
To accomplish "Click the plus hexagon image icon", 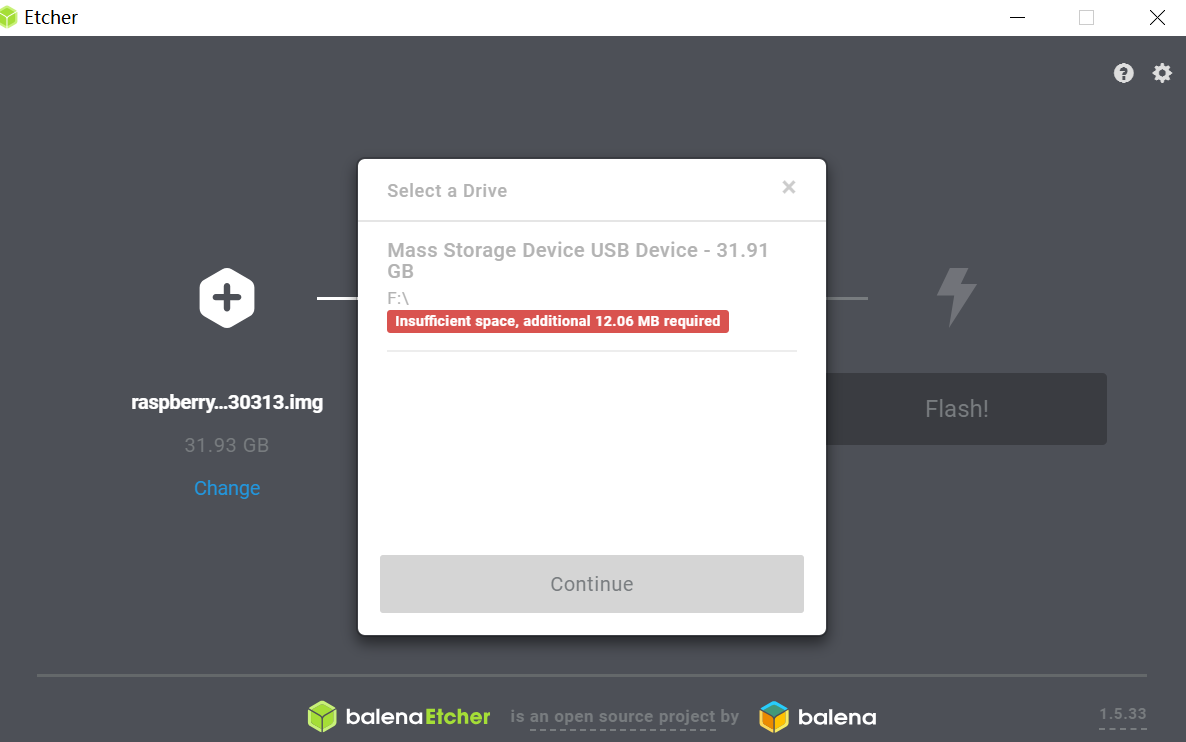I will (227, 298).
